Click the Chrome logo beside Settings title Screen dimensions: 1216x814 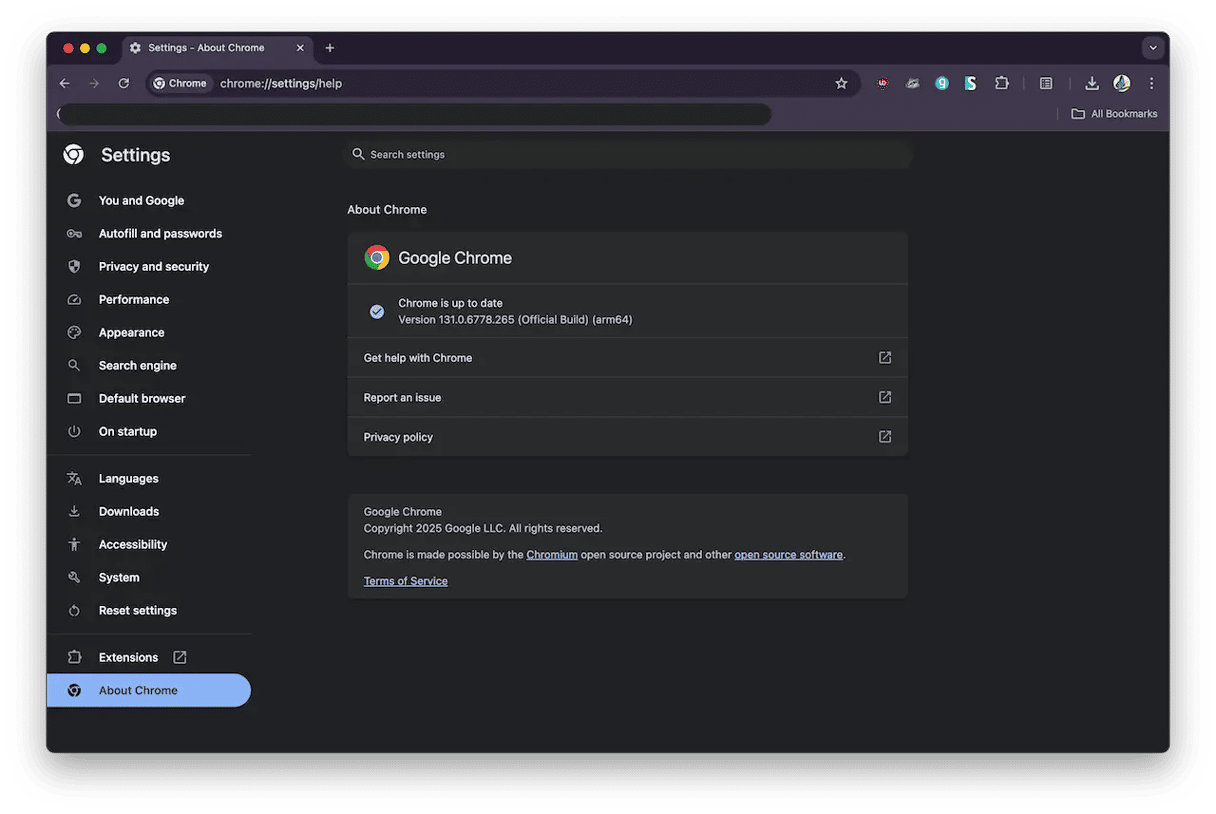(x=73, y=154)
